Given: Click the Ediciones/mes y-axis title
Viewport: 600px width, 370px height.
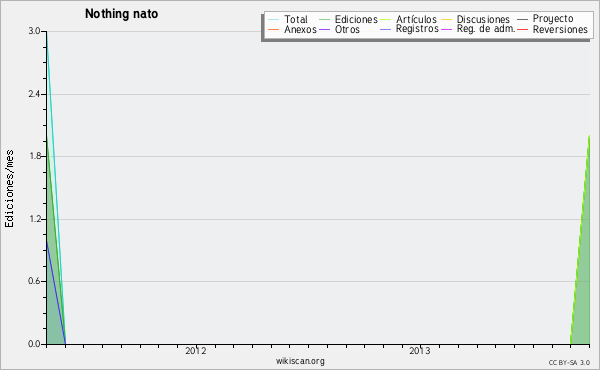Looking at the screenshot, I should [x=9, y=189].
